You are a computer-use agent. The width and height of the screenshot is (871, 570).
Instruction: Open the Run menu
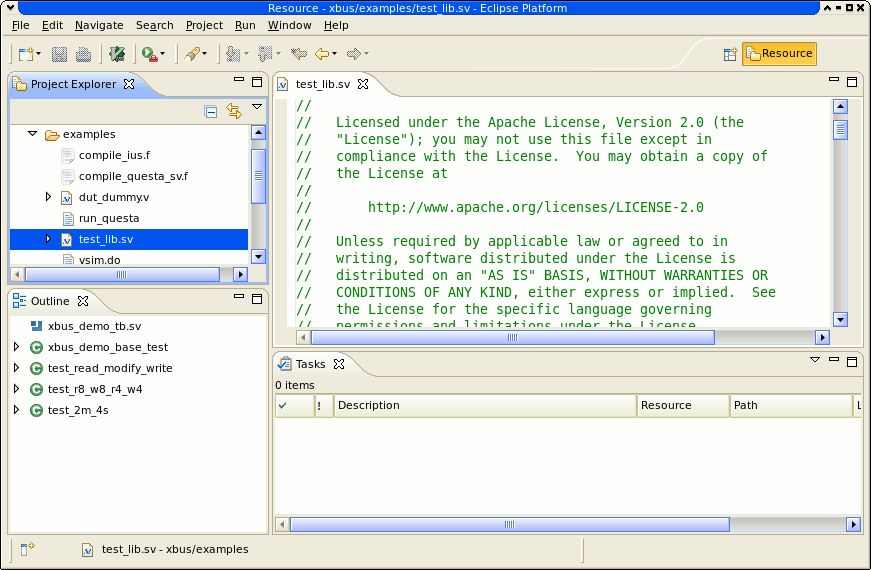[245, 25]
